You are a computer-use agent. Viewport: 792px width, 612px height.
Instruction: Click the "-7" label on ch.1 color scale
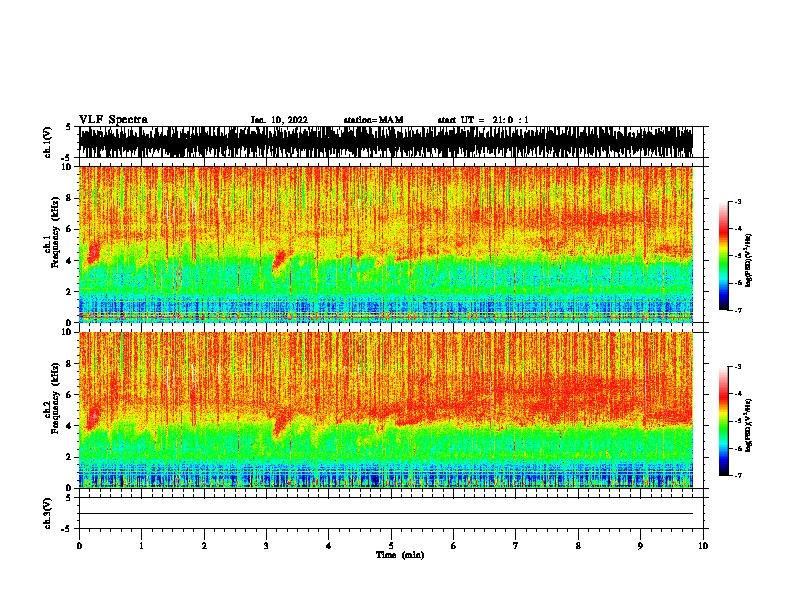tap(738, 310)
